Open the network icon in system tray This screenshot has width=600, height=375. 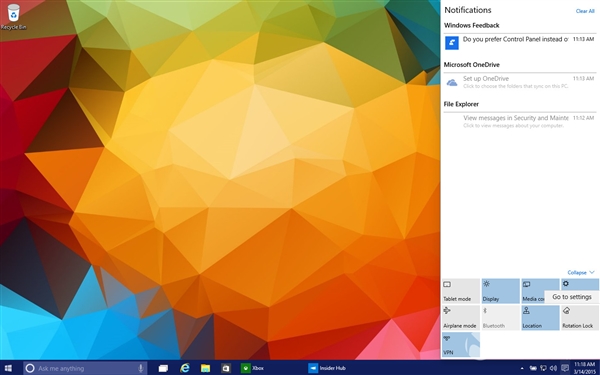tap(543, 368)
